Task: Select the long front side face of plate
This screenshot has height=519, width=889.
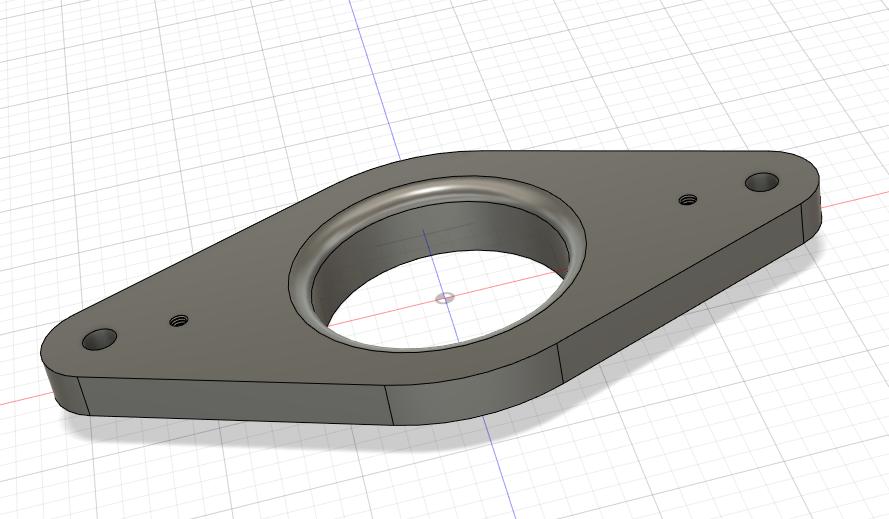Action: 235,400
